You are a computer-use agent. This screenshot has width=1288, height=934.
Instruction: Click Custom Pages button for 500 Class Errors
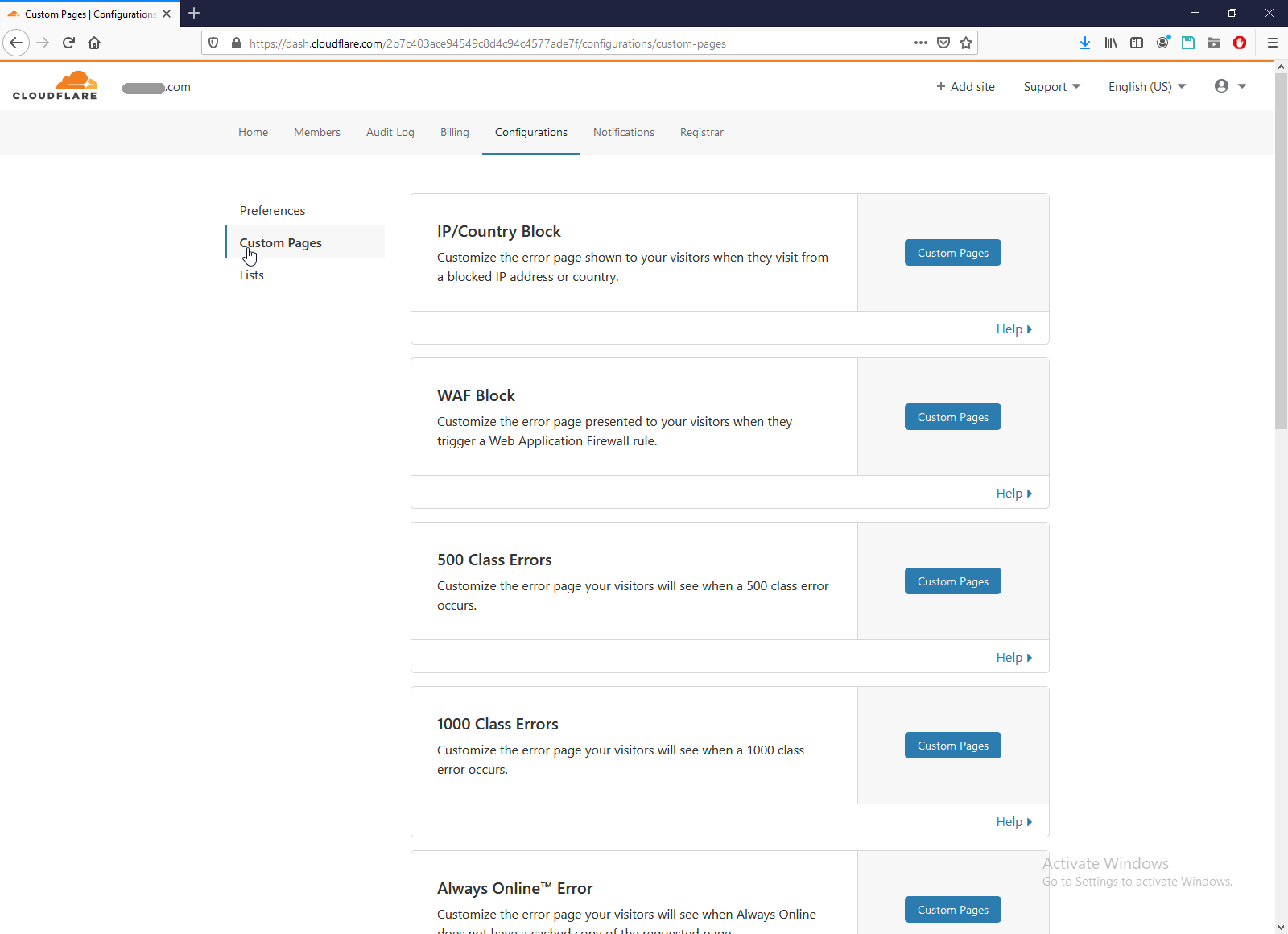[953, 581]
